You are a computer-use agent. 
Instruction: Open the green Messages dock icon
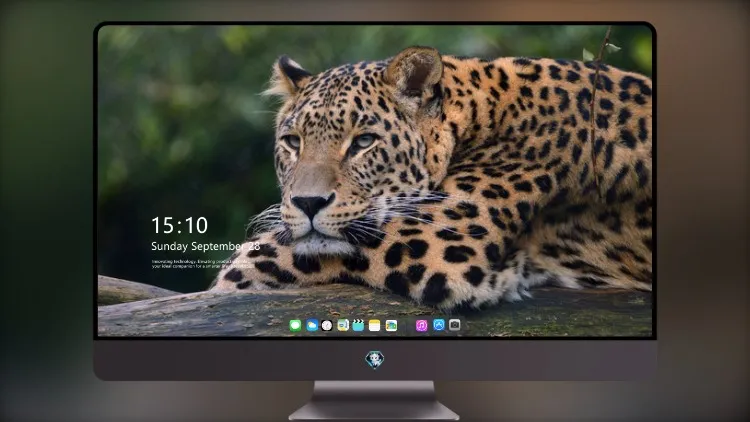point(295,325)
